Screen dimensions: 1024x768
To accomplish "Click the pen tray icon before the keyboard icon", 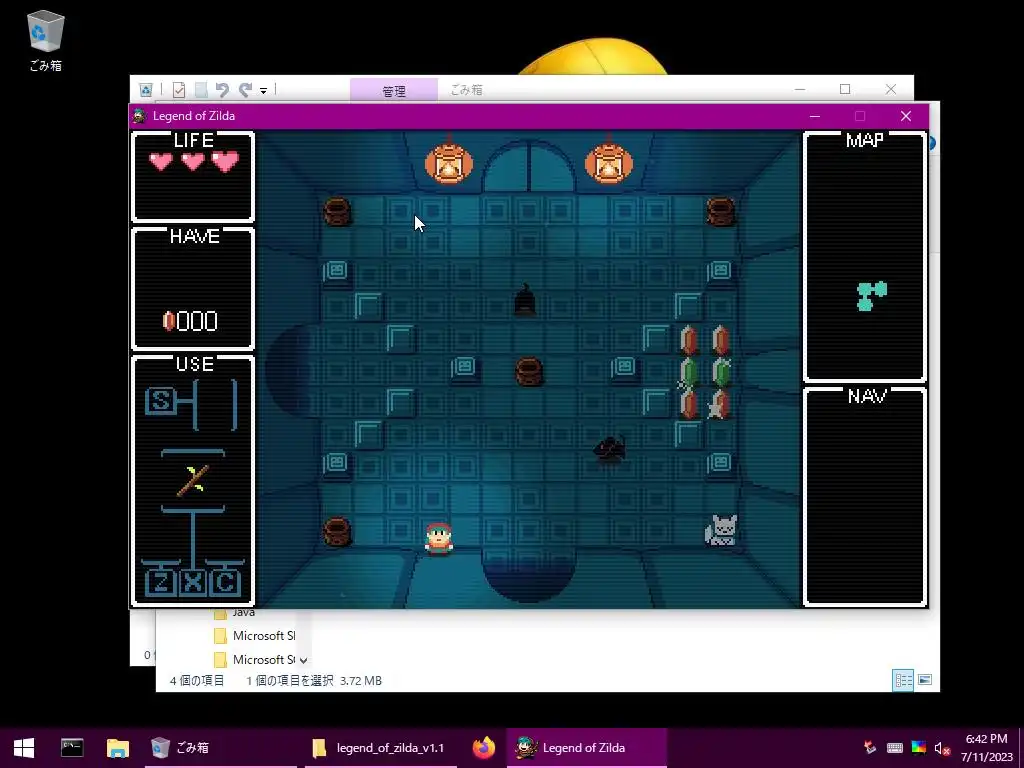I will pyautogui.click(x=869, y=748).
